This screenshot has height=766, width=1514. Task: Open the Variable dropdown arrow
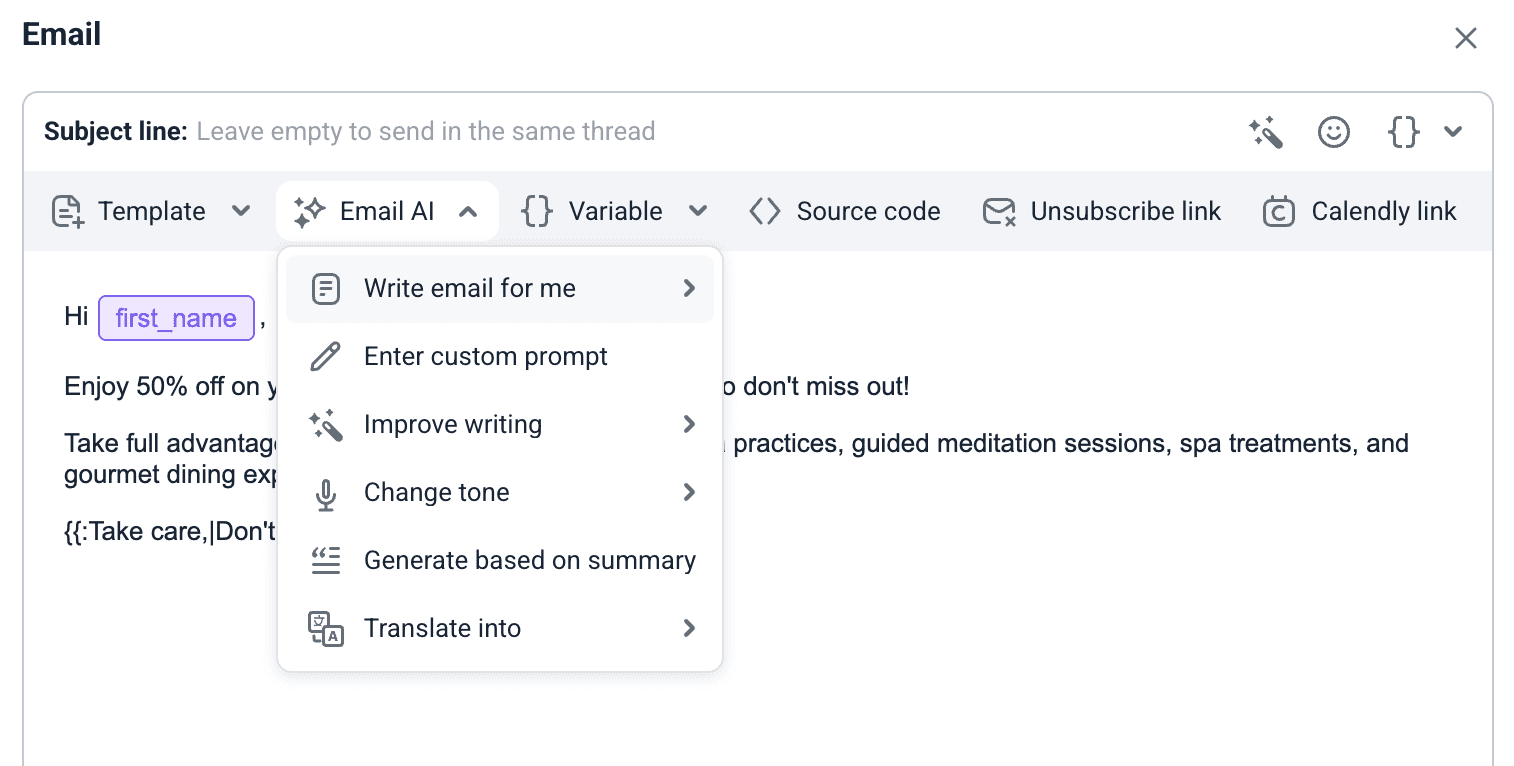click(698, 211)
